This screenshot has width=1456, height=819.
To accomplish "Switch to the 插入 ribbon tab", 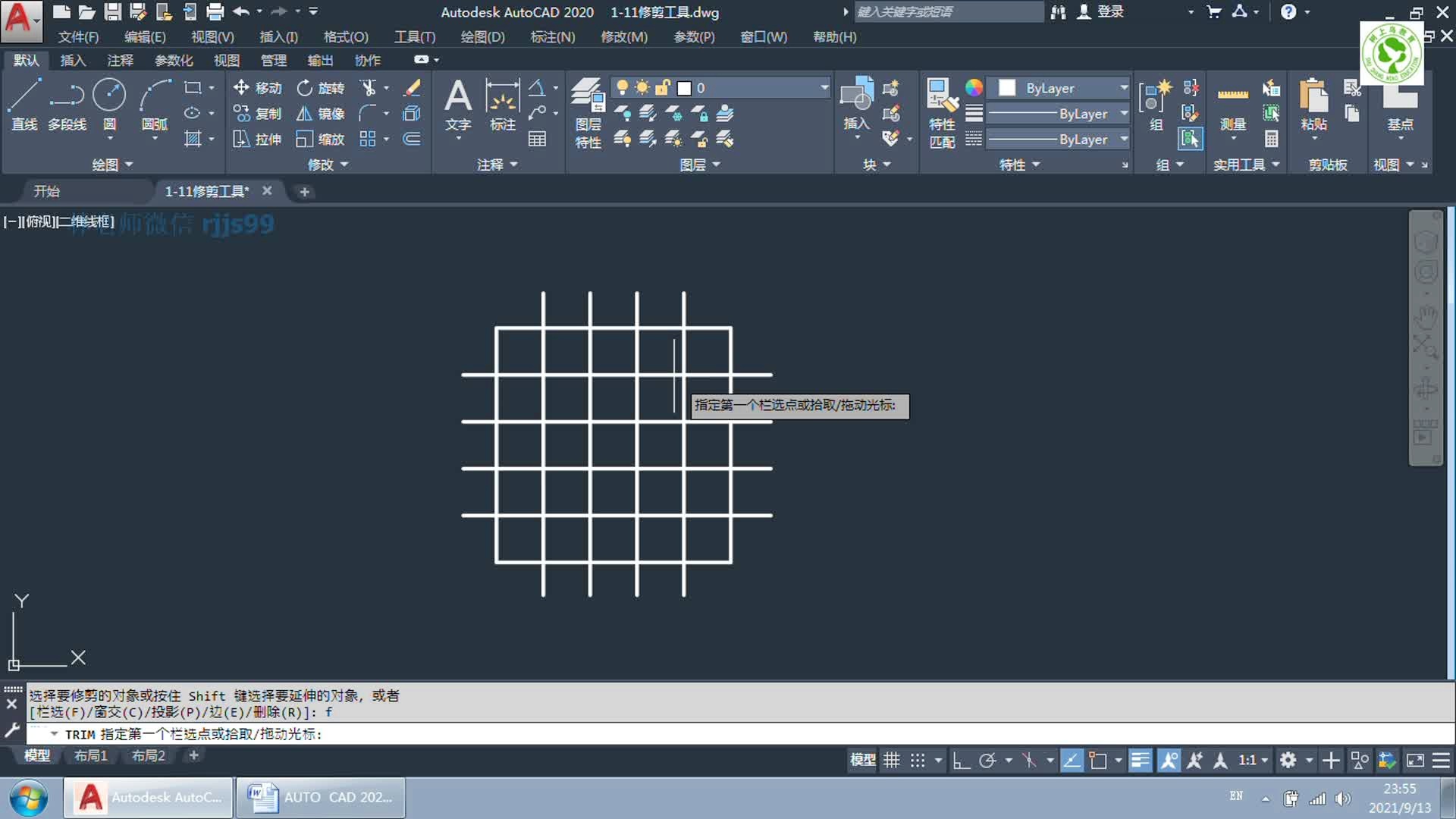I will coord(73,60).
